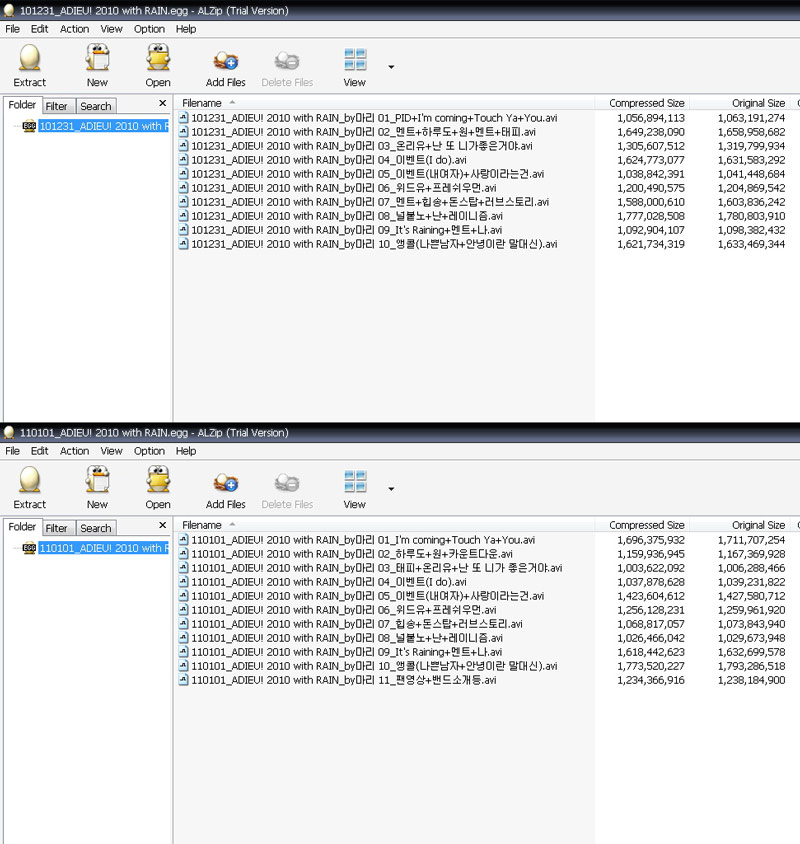Viewport: 800px width, 844px height.
Task: Click Add Files icon in 101231 window
Action: pos(226,61)
